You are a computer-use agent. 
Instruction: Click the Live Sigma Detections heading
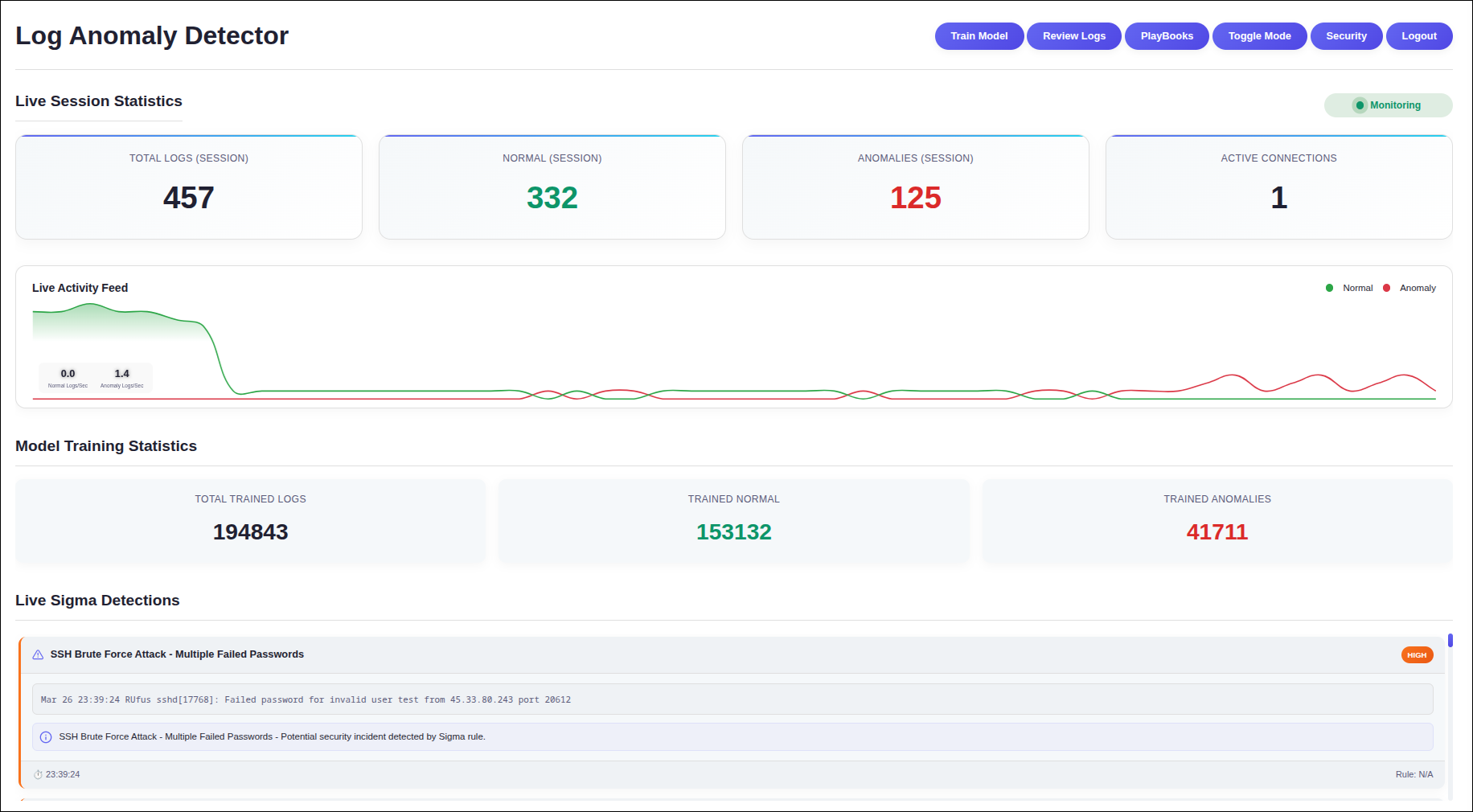97,601
